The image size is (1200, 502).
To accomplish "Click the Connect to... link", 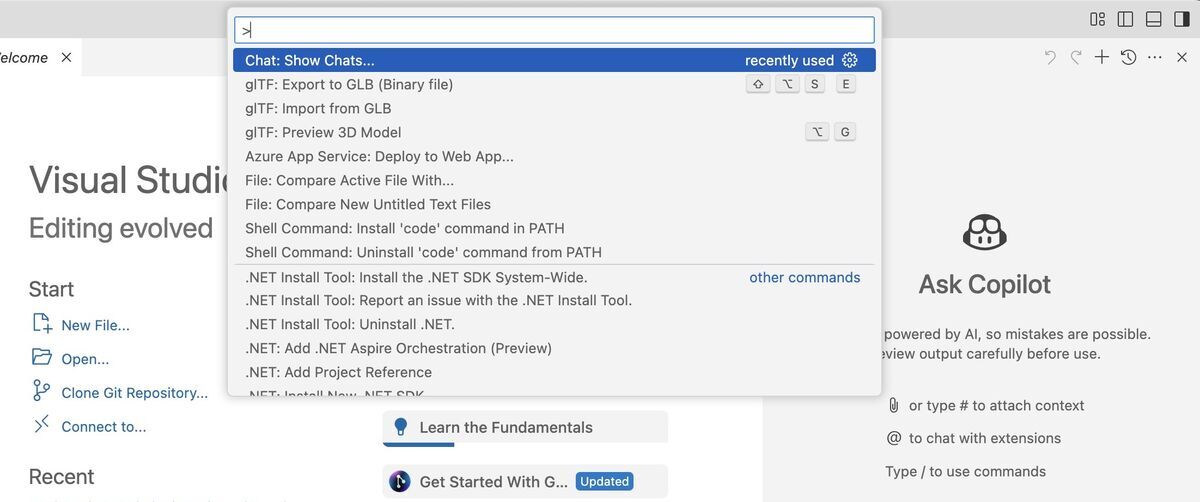I will click(x=104, y=426).
